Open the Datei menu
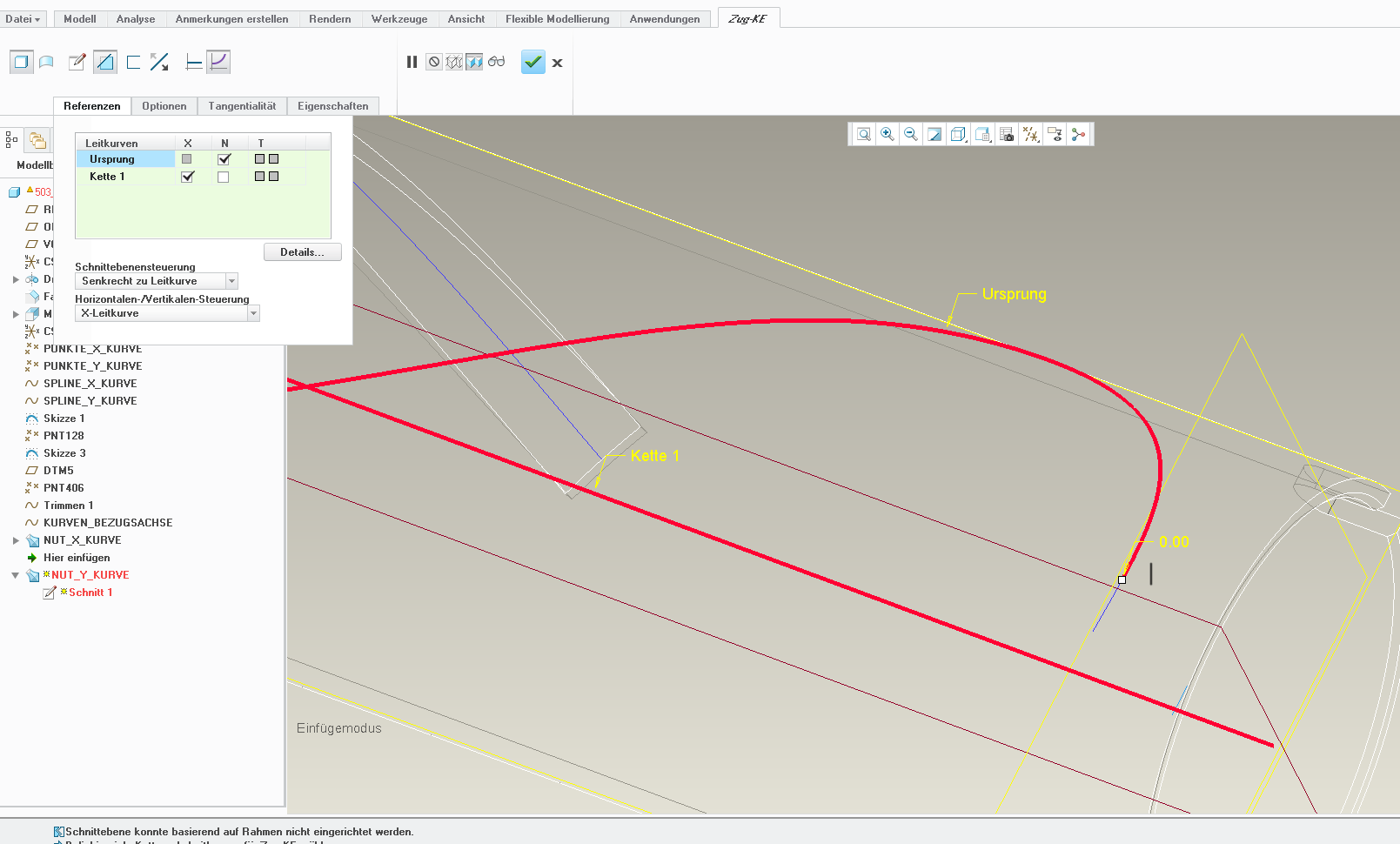 [23, 18]
